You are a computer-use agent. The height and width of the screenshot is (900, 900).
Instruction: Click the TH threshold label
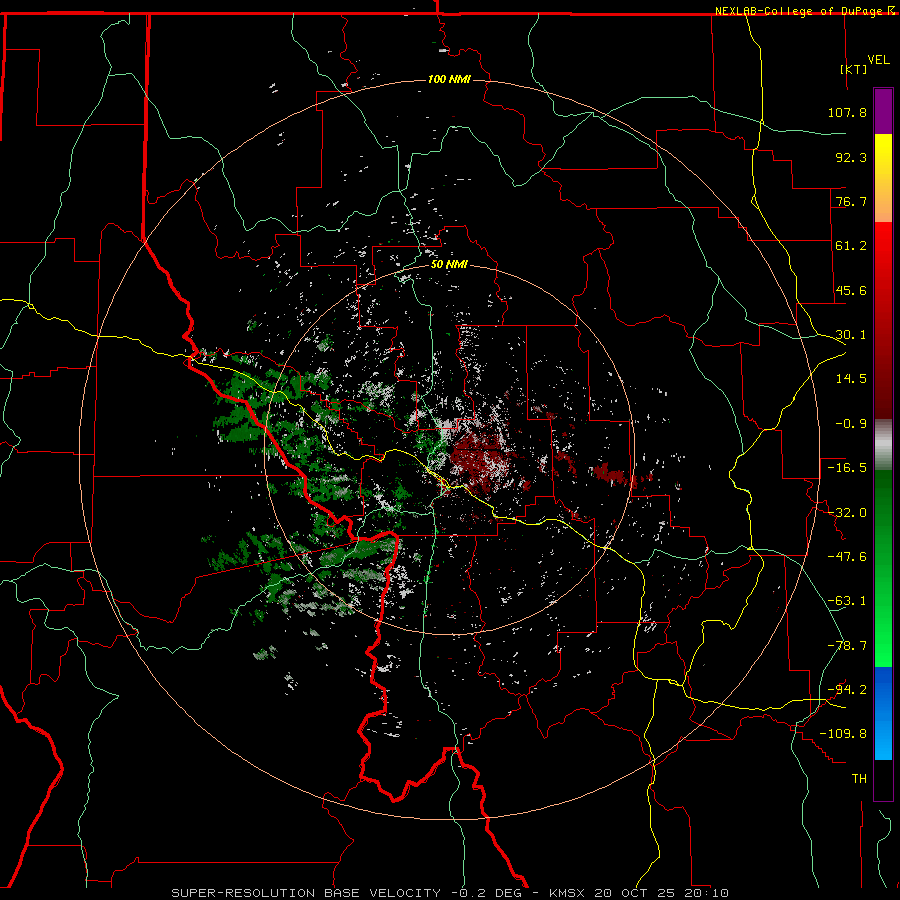coord(859,779)
